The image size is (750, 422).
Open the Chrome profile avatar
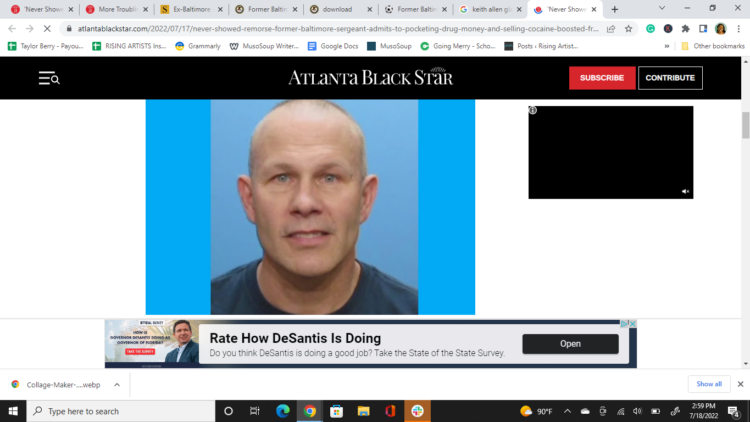coord(720,29)
